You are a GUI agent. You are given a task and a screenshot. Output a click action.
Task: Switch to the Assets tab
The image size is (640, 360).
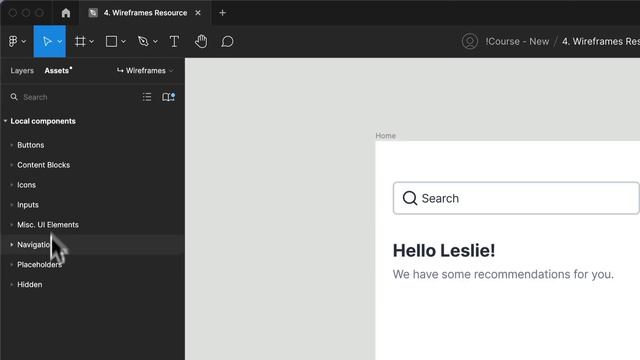click(x=57, y=71)
